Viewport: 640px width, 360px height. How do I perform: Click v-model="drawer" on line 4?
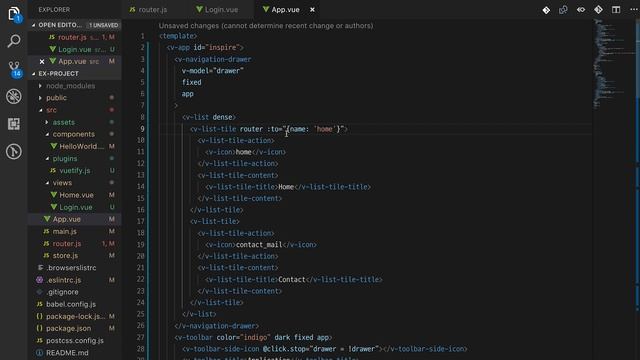pyautogui.click(x=213, y=71)
